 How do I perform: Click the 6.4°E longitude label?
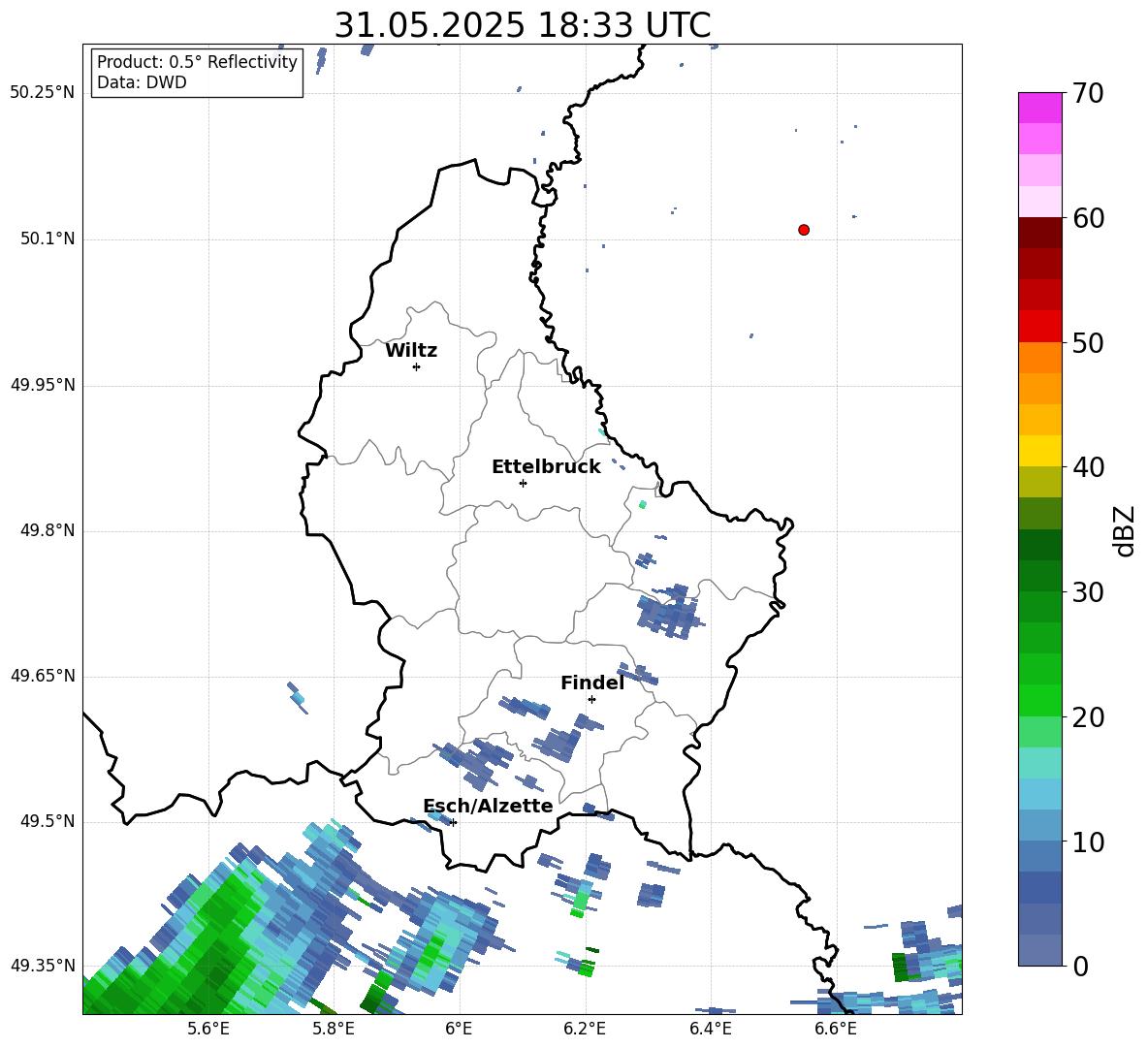tap(710, 1029)
